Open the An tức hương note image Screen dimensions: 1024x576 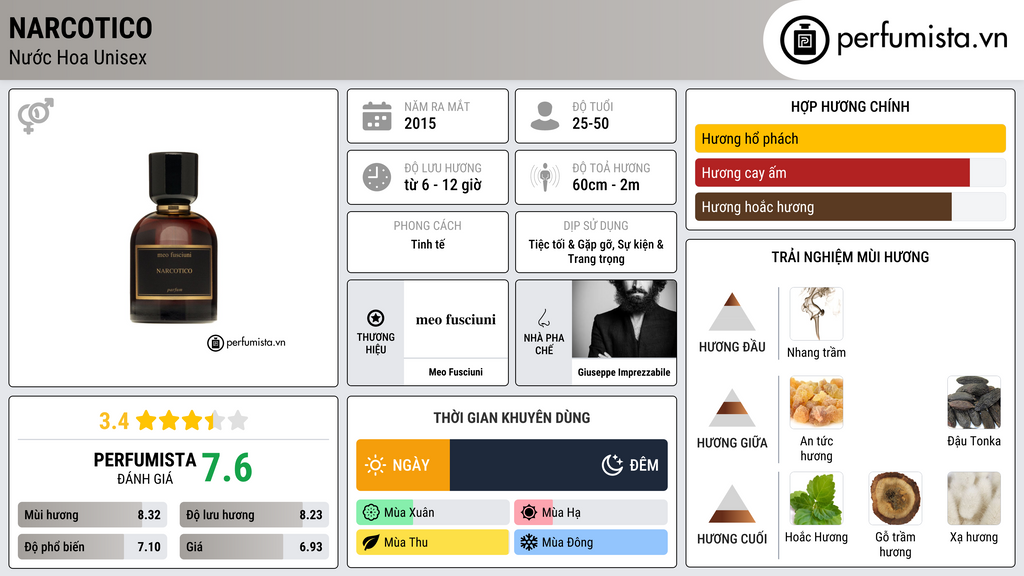[x=816, y=402]
